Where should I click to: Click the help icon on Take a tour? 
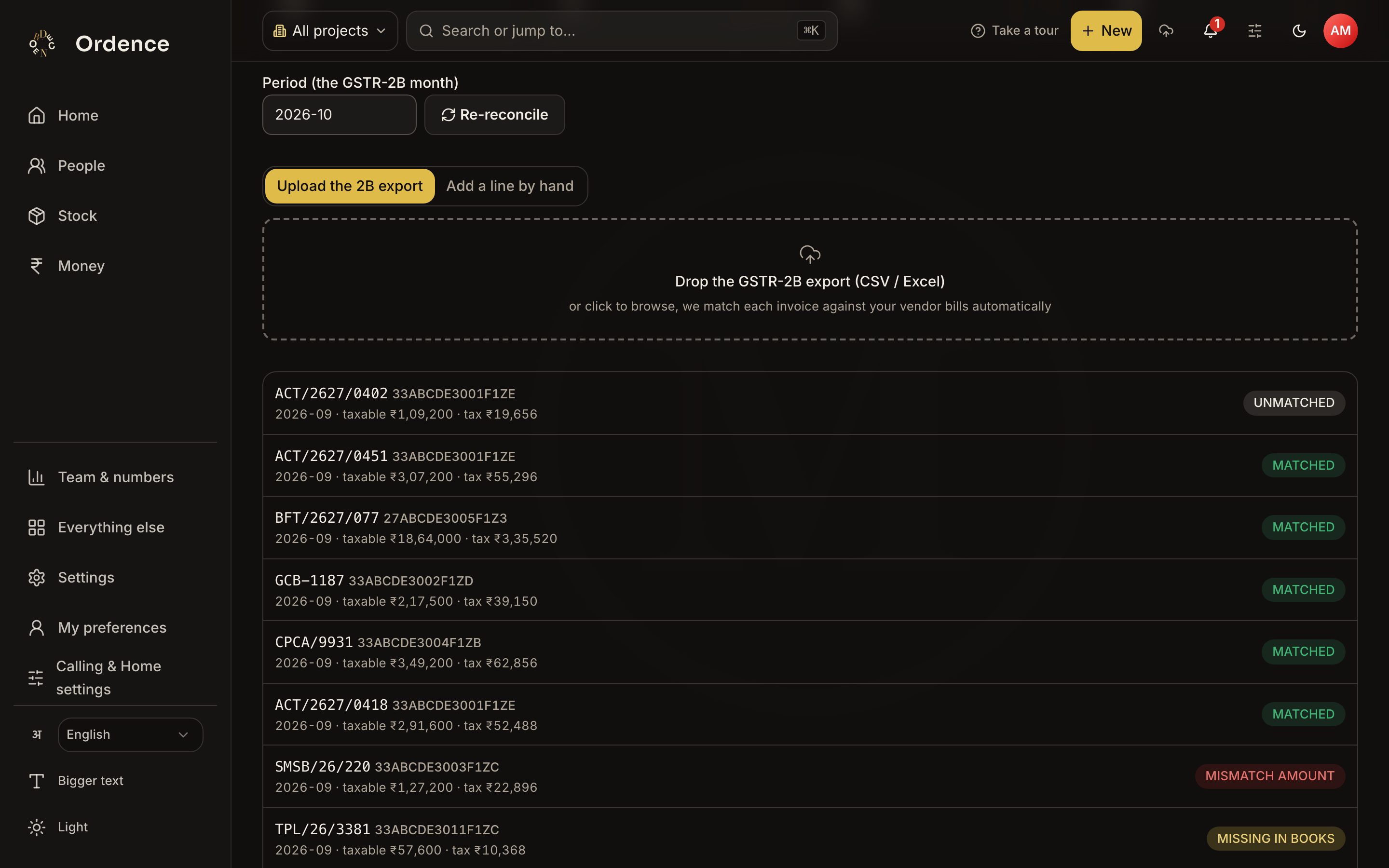pos(978,30)
